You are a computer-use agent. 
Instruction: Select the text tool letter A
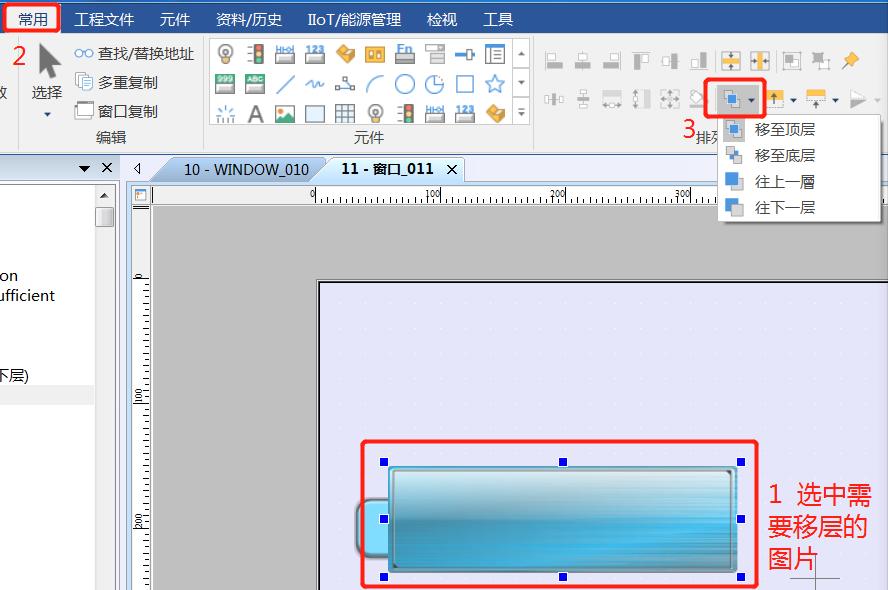coord(255,114)
